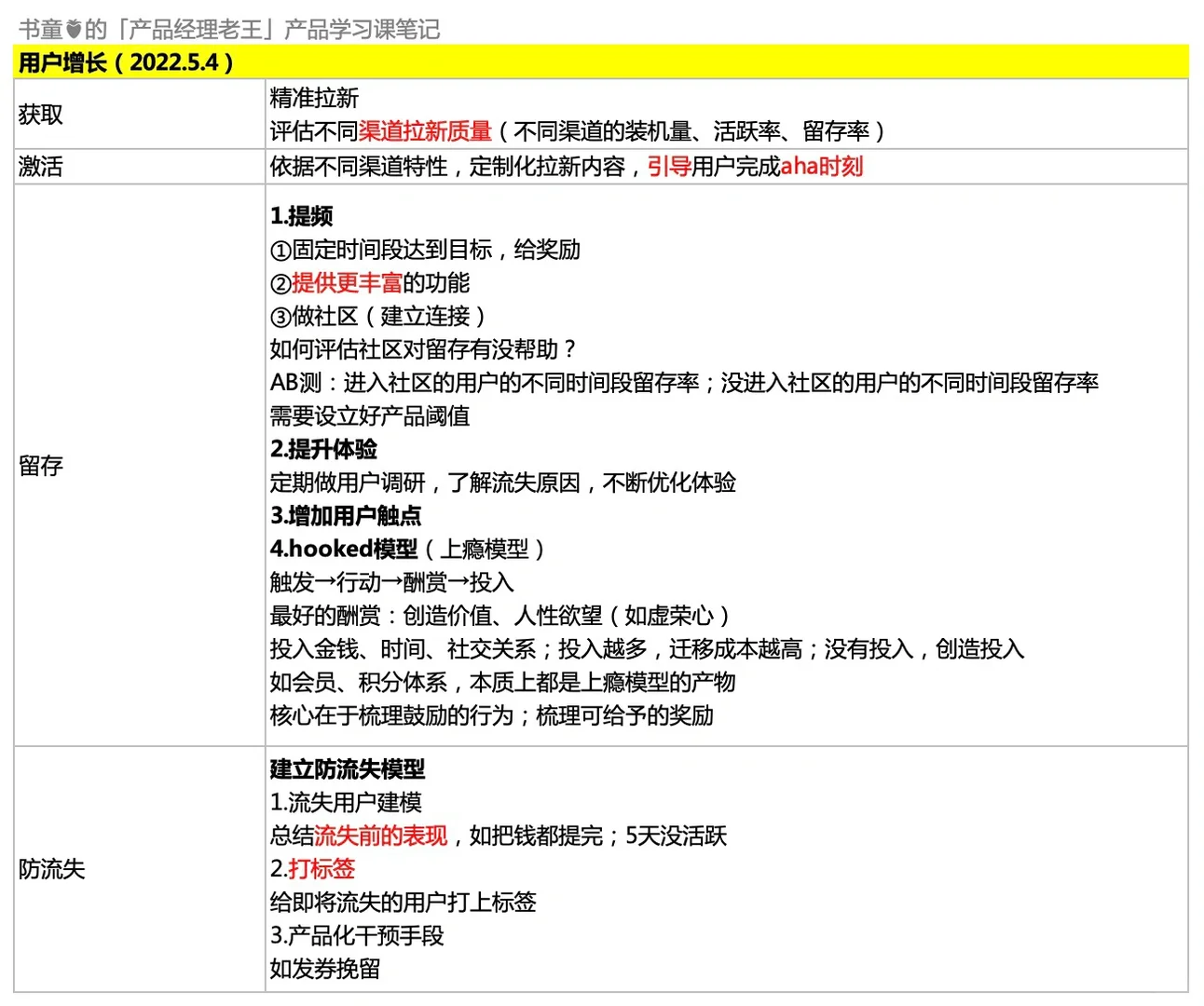Click the red text 渠道拉新质量

tap(426, 131)
